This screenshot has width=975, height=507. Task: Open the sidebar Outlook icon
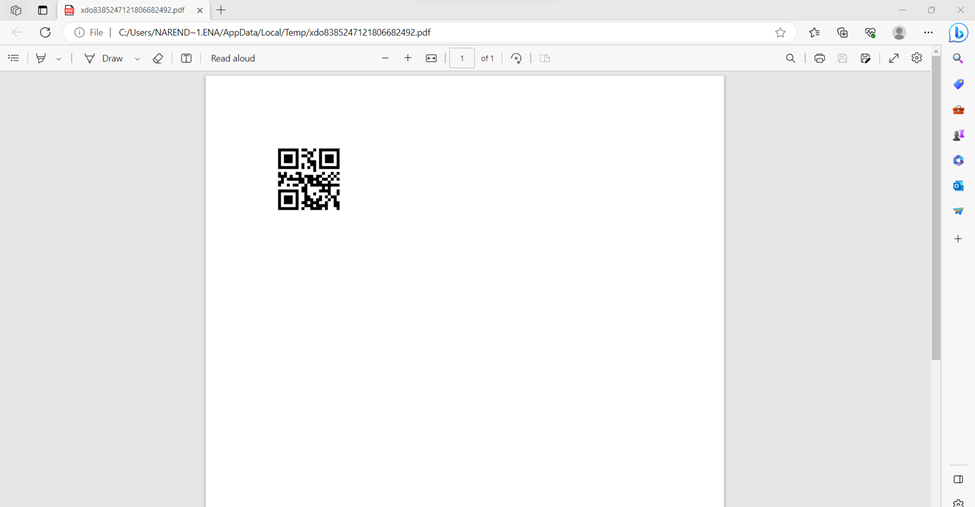click(958, 186)
